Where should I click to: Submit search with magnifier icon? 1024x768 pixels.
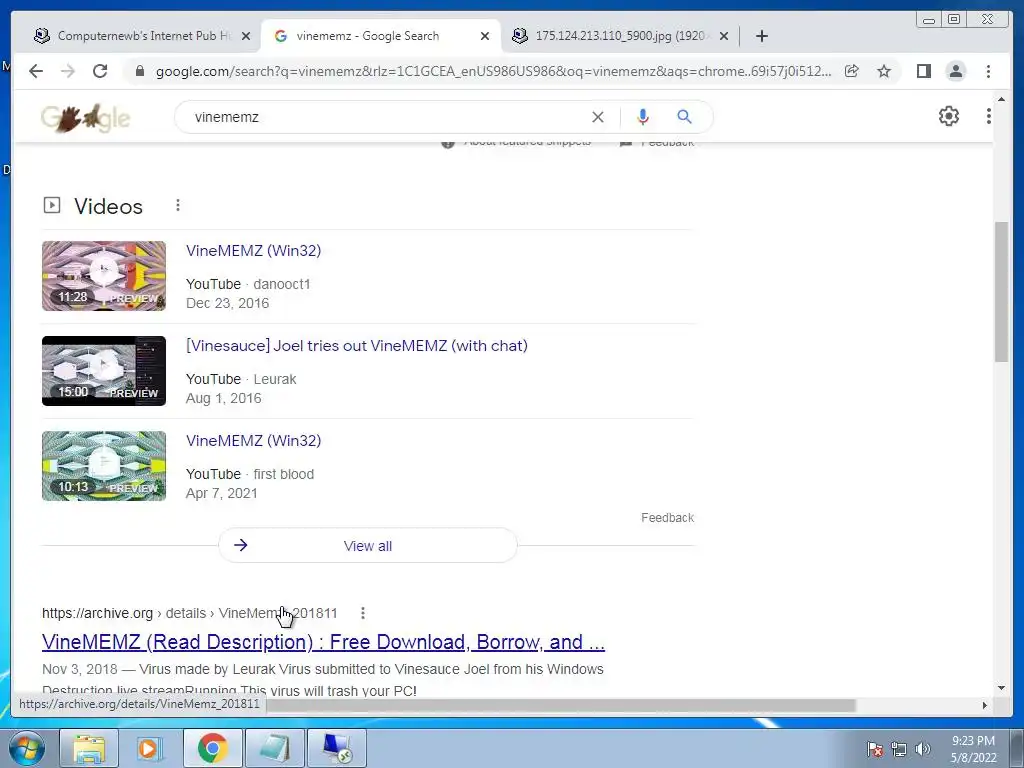(684, 117)
